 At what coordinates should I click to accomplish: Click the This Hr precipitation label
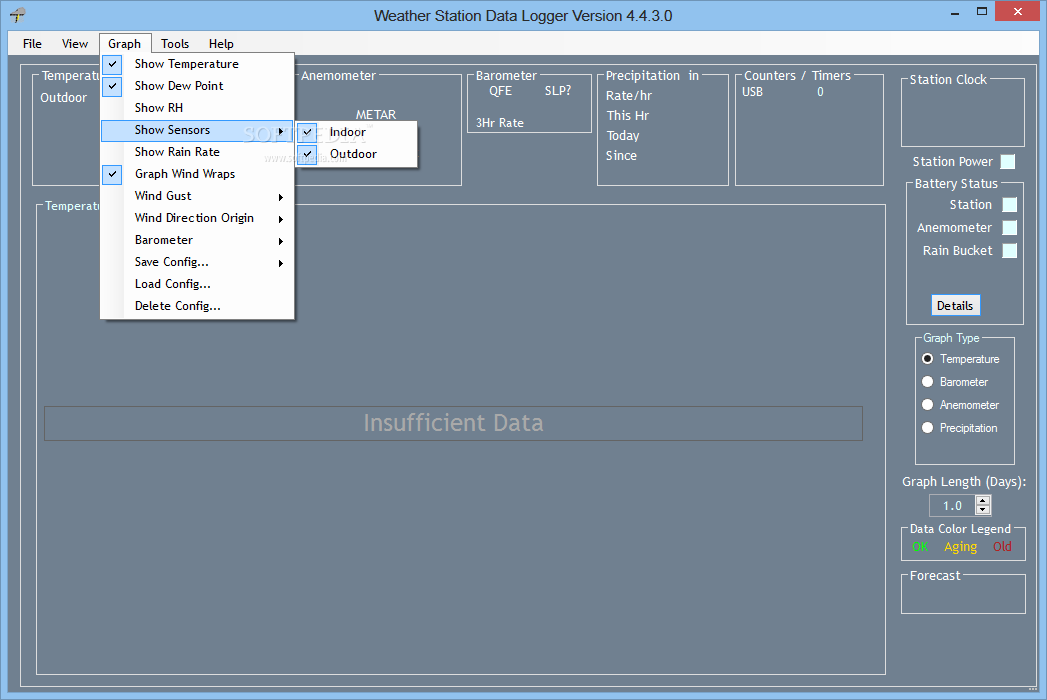click(628, 116)
